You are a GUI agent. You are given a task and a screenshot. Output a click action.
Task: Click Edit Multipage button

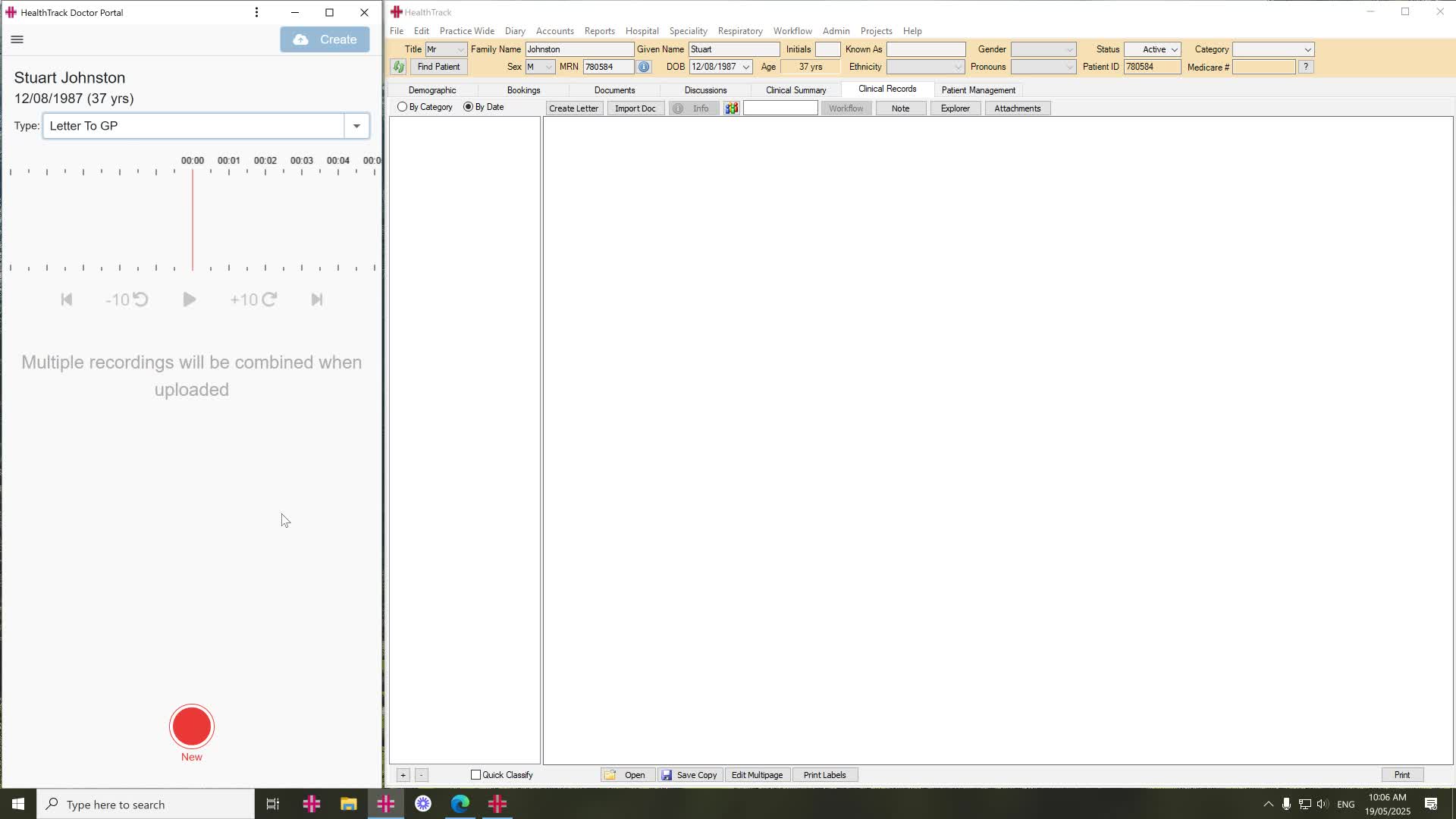[x=757, y=775]
